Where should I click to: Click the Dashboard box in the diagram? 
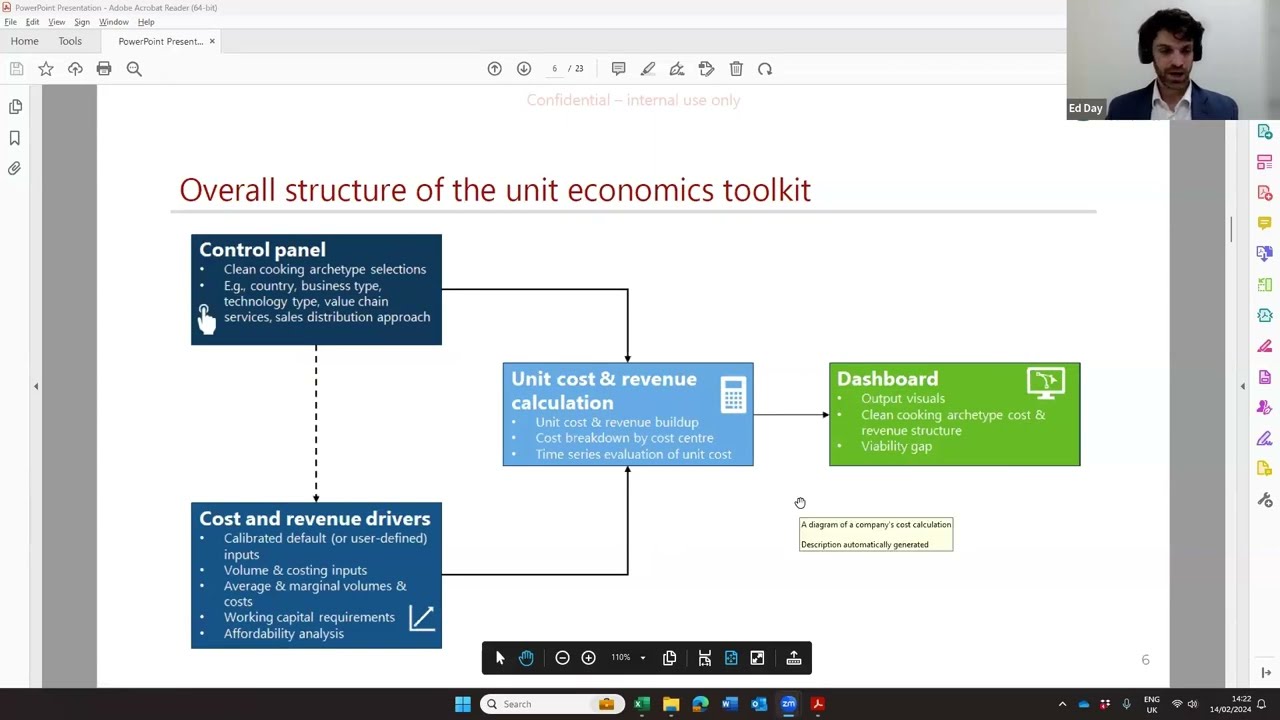pyautogui.click(x=954, y=414)
